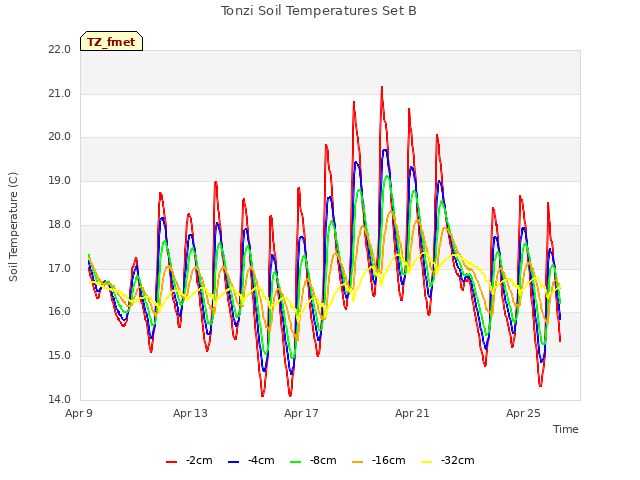Image resolution: width=640 pixels, height=480 pixels.
Task: Click the highest red -2cm peak above 21.0
Action: (x=382, y=87)
